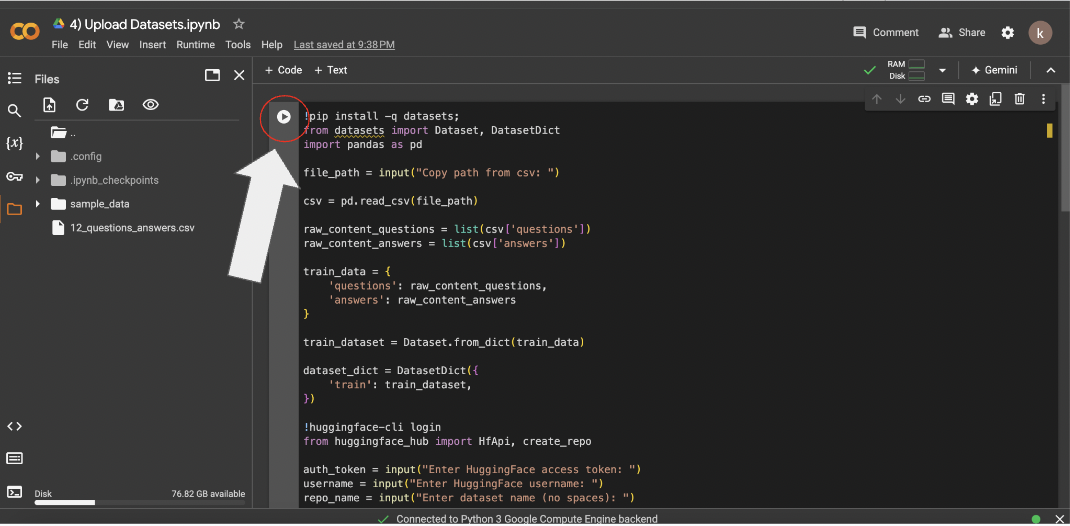Toggle show hidden files eye icon
The width and height of the screenshot is (1070, 526).
tap(150, 105)
